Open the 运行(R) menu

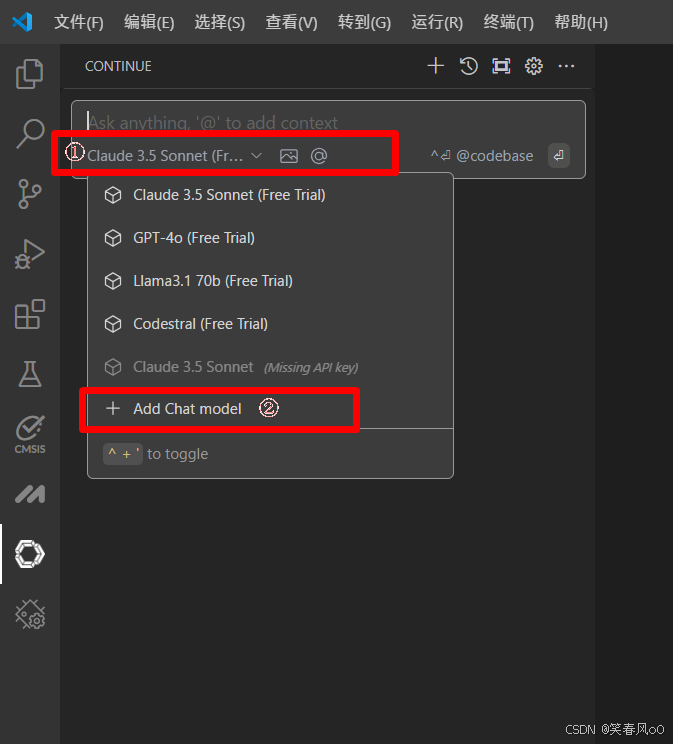437,22
